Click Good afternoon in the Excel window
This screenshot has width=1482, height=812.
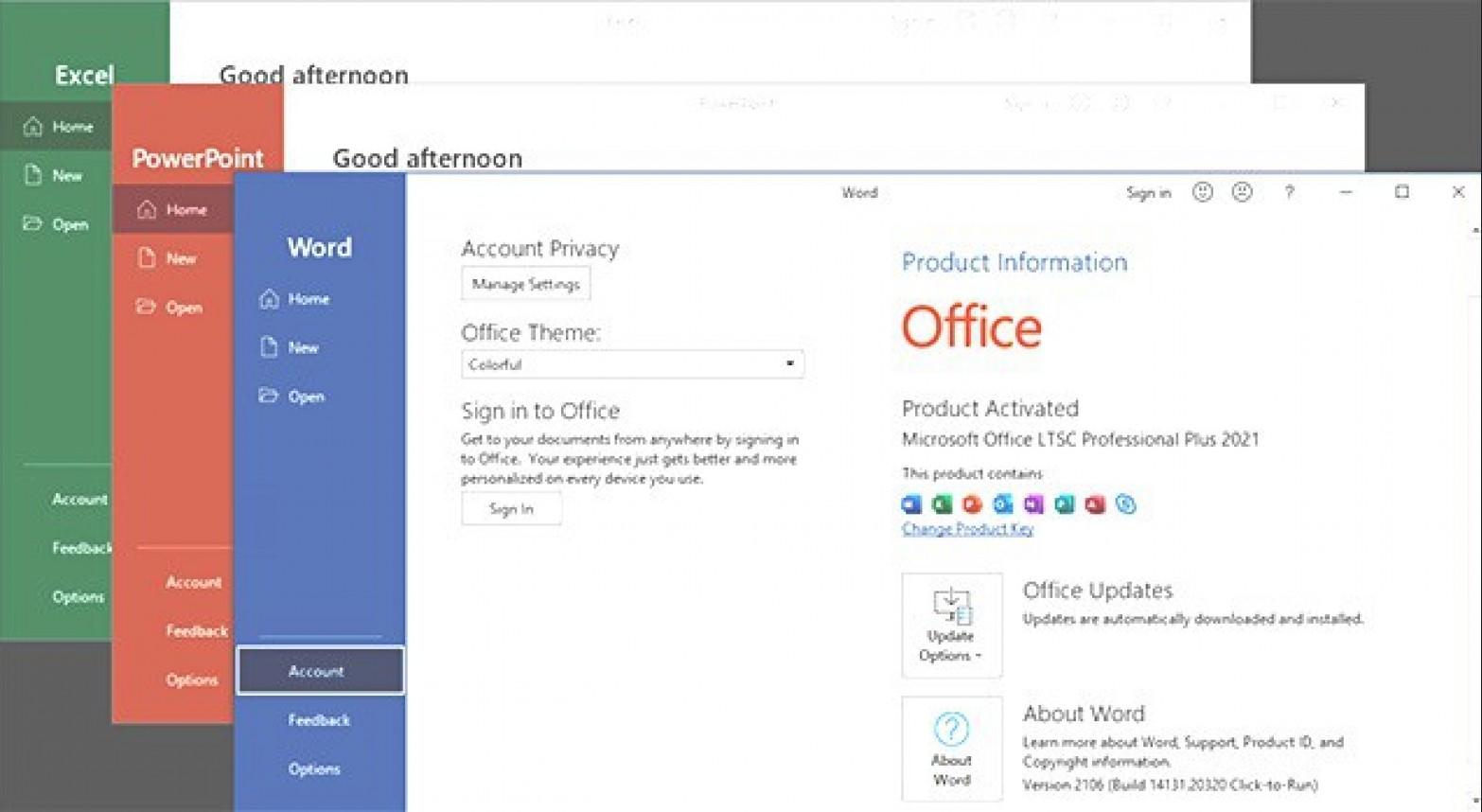[314, 75]
